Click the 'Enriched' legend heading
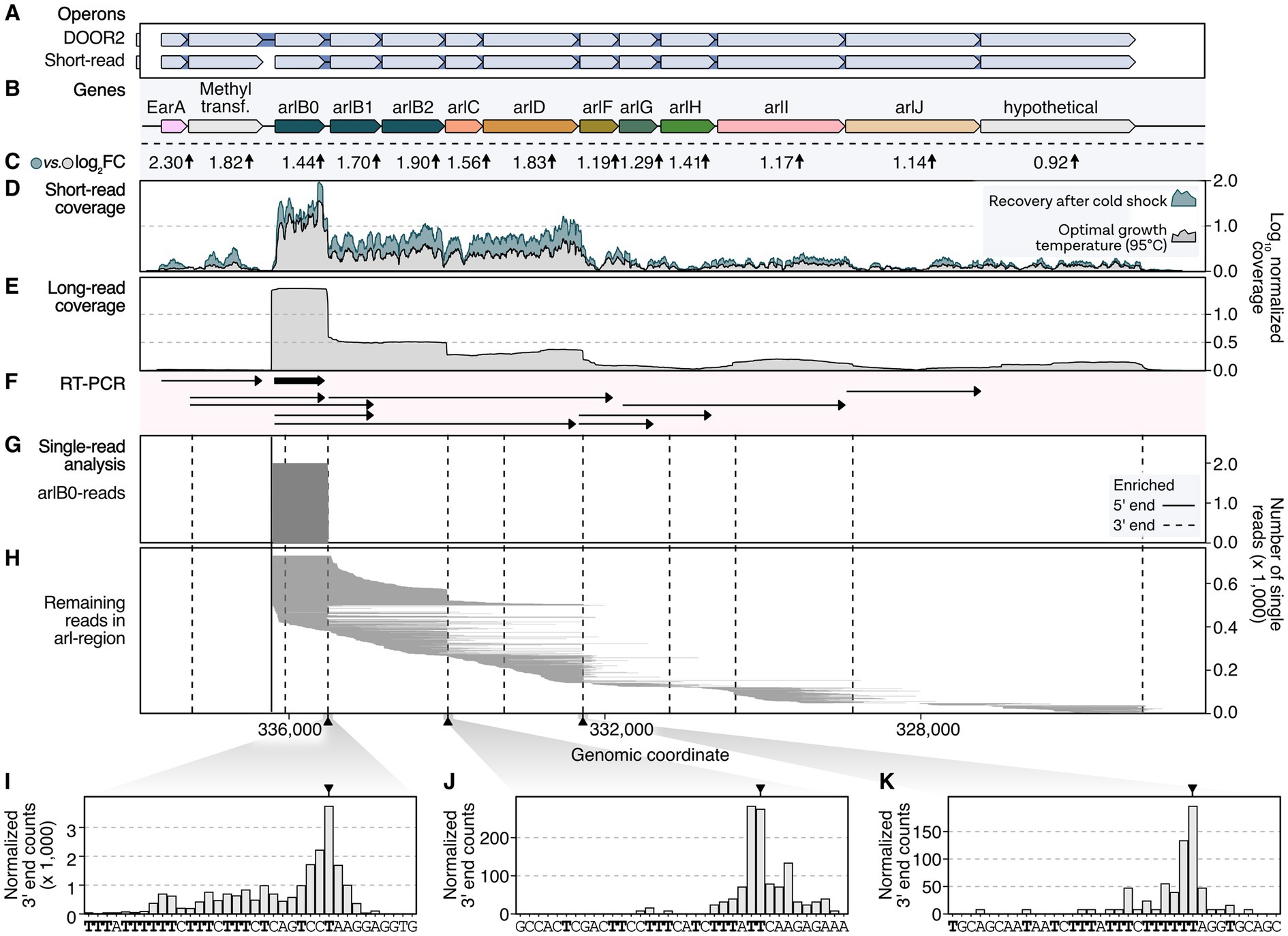The height and width of the screenshot is (936, 1288). [1144, 485]
